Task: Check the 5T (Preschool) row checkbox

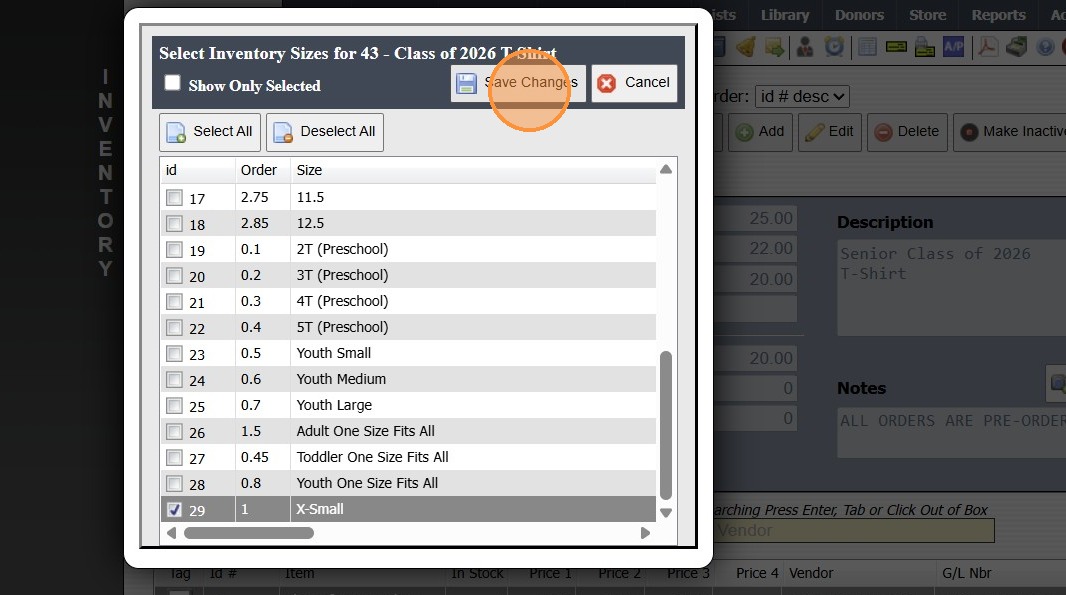Action: [174, 328]
